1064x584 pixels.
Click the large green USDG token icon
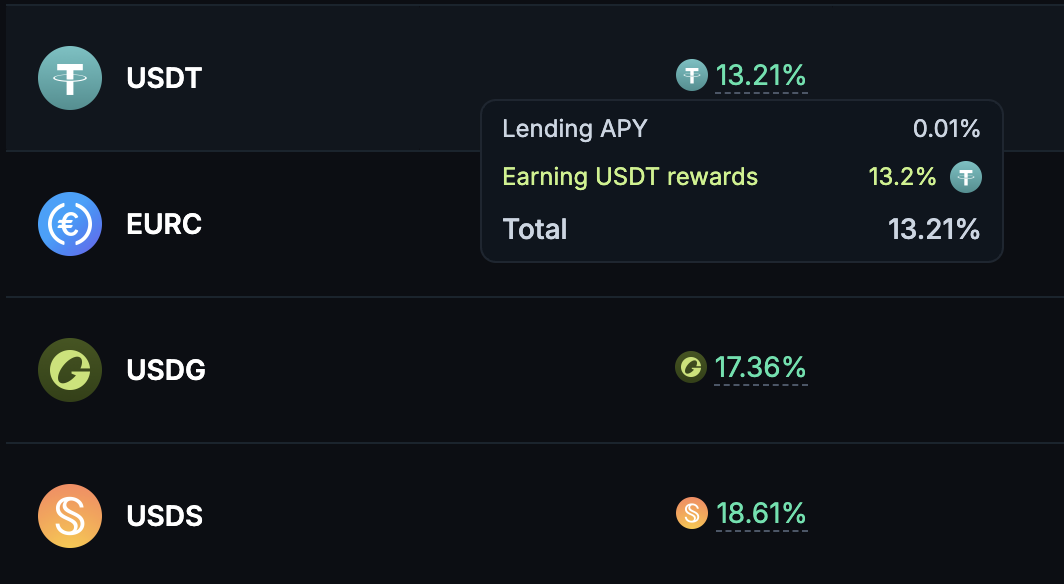[70, 370]
